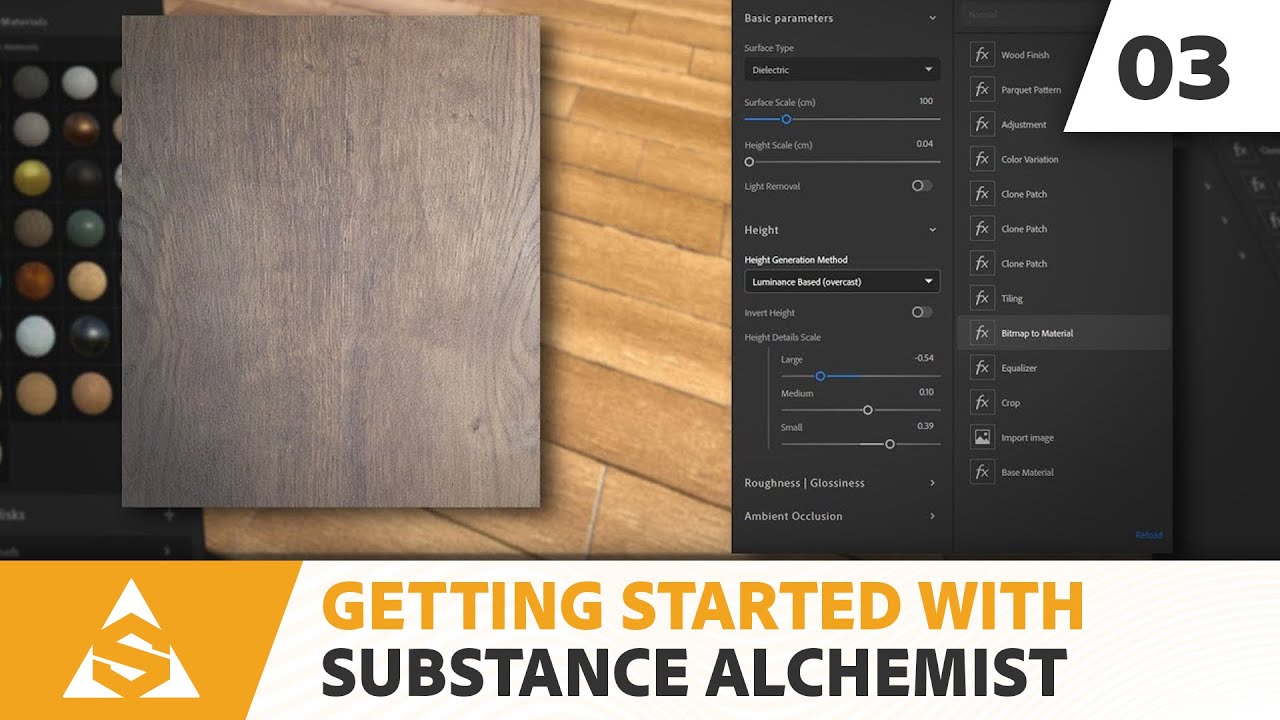Click the fx icon of Base Material layer
The height and width of the screenshot is (720, 1280).
tap(982, 472)
